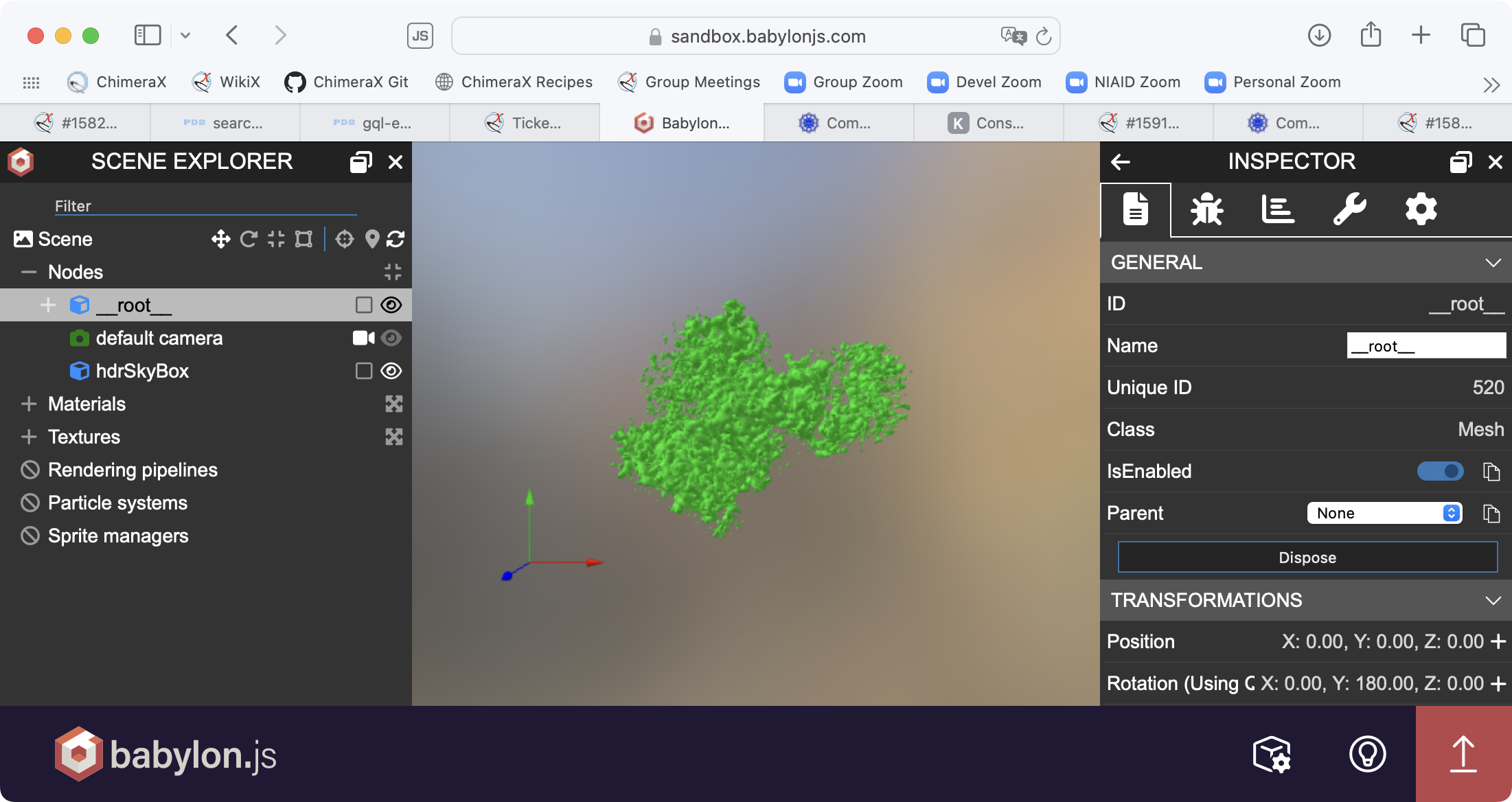Open the Tools wrench tab
The image size is (1512, 802).
coord(1349,209)
